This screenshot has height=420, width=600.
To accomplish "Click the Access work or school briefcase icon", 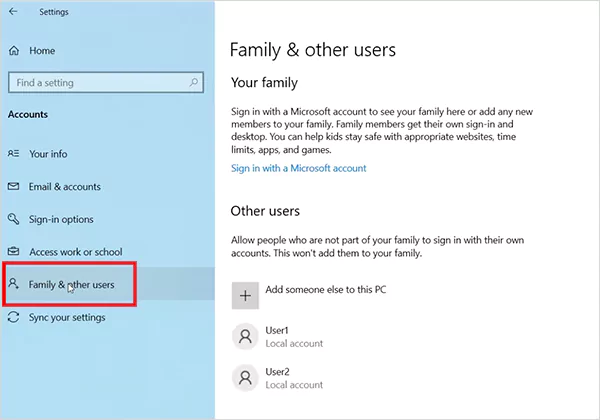I will [x=13, y=251].
